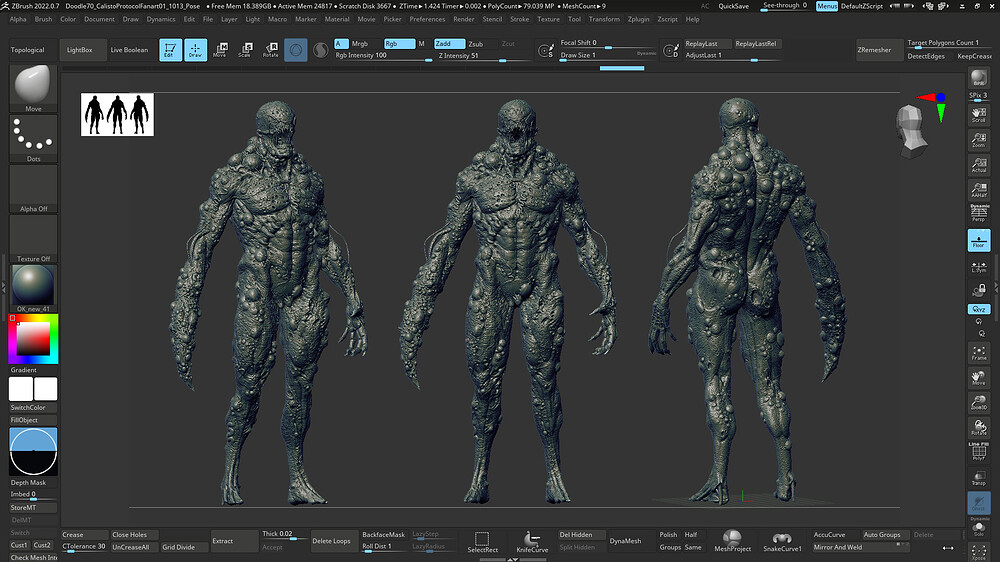
Task: Click the AAHalf icon
Action: pos(978,190)
